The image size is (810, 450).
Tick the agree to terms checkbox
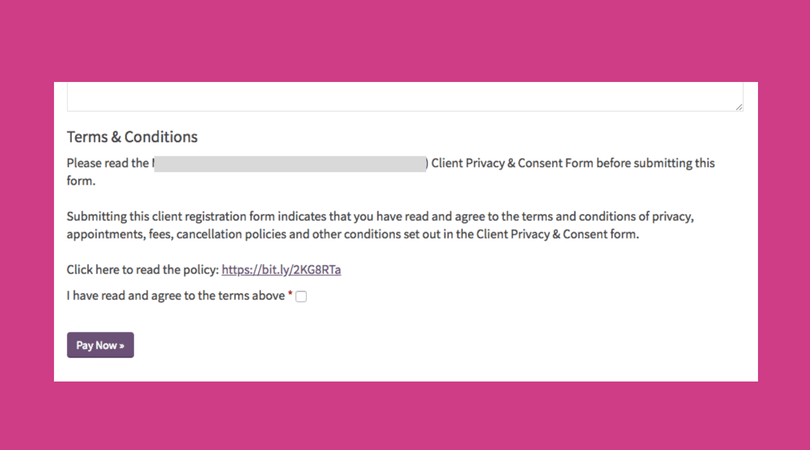pyautogui.click(x=301, y=296)
